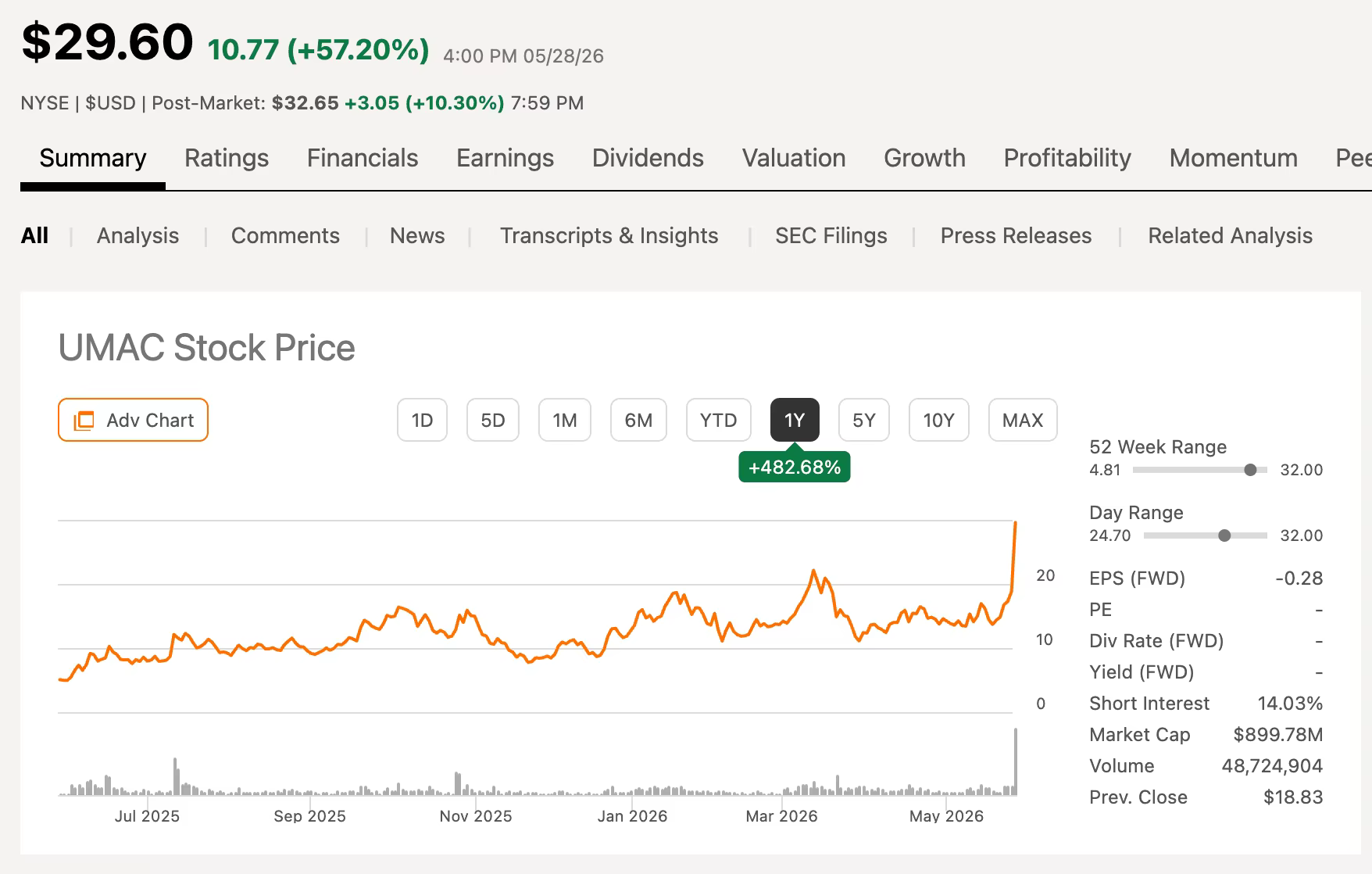Set chart range to MAX
Viewport: 1372px width, 874px height.
pos(1023,420)
